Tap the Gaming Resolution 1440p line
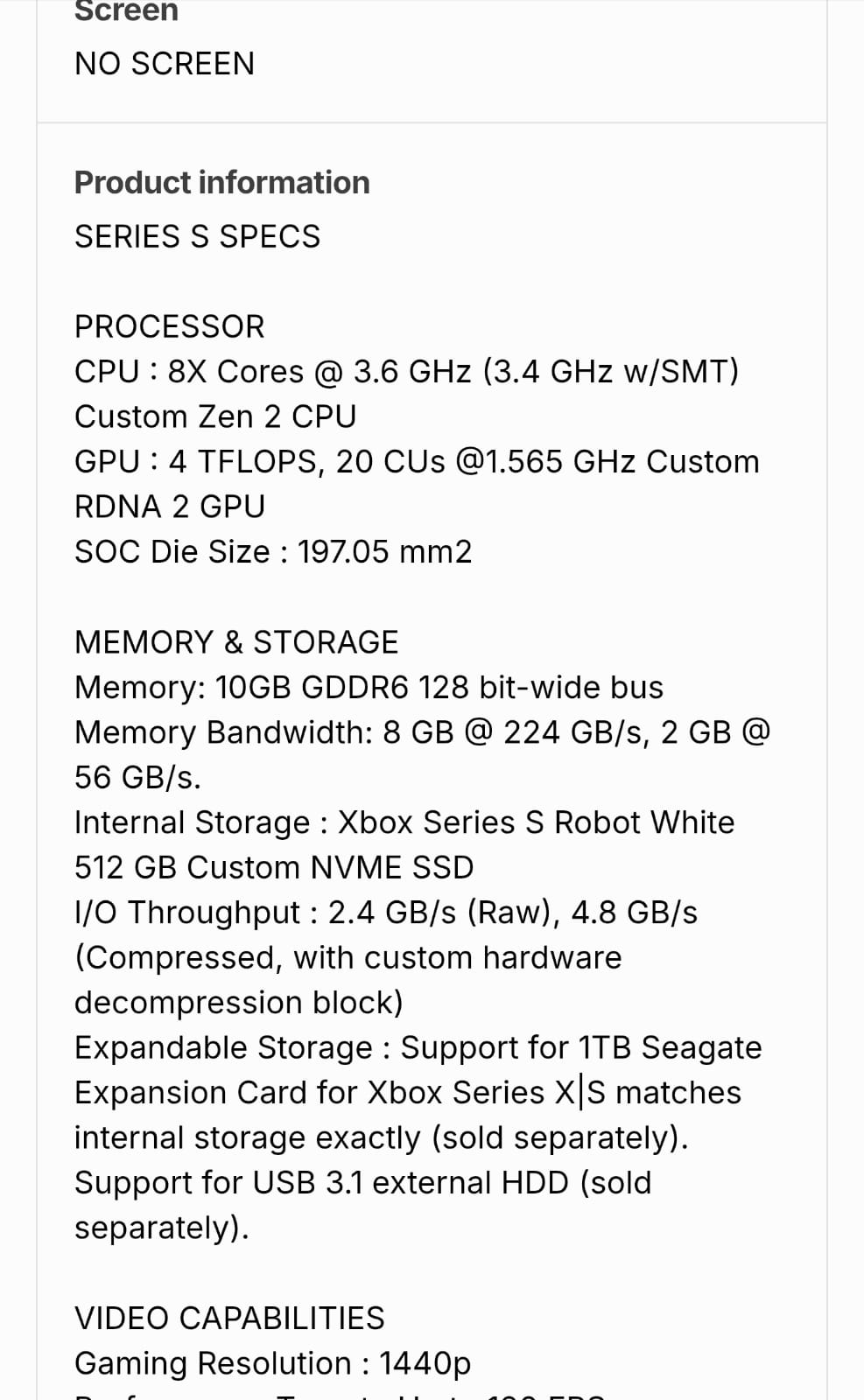 point(273,1363)
